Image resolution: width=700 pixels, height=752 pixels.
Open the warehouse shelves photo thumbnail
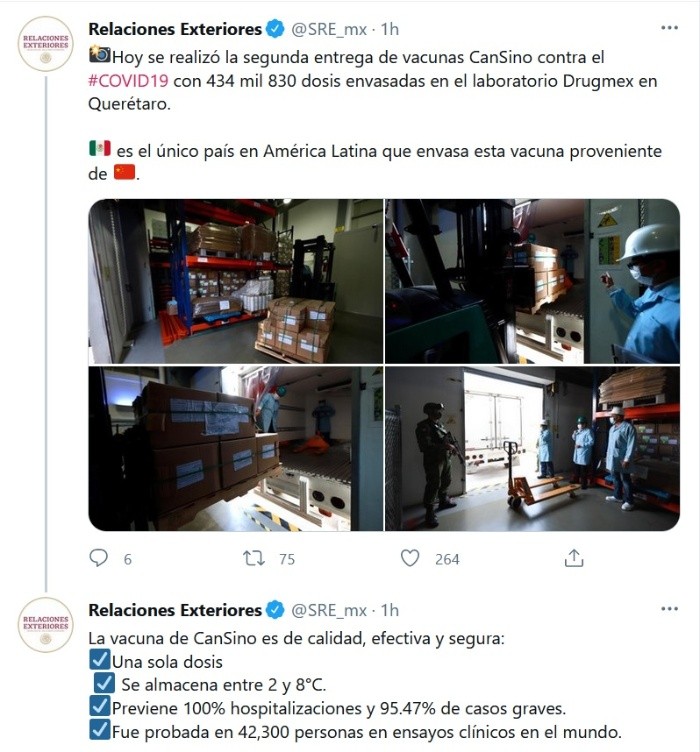pyautogui.click(x=236, y=281)
